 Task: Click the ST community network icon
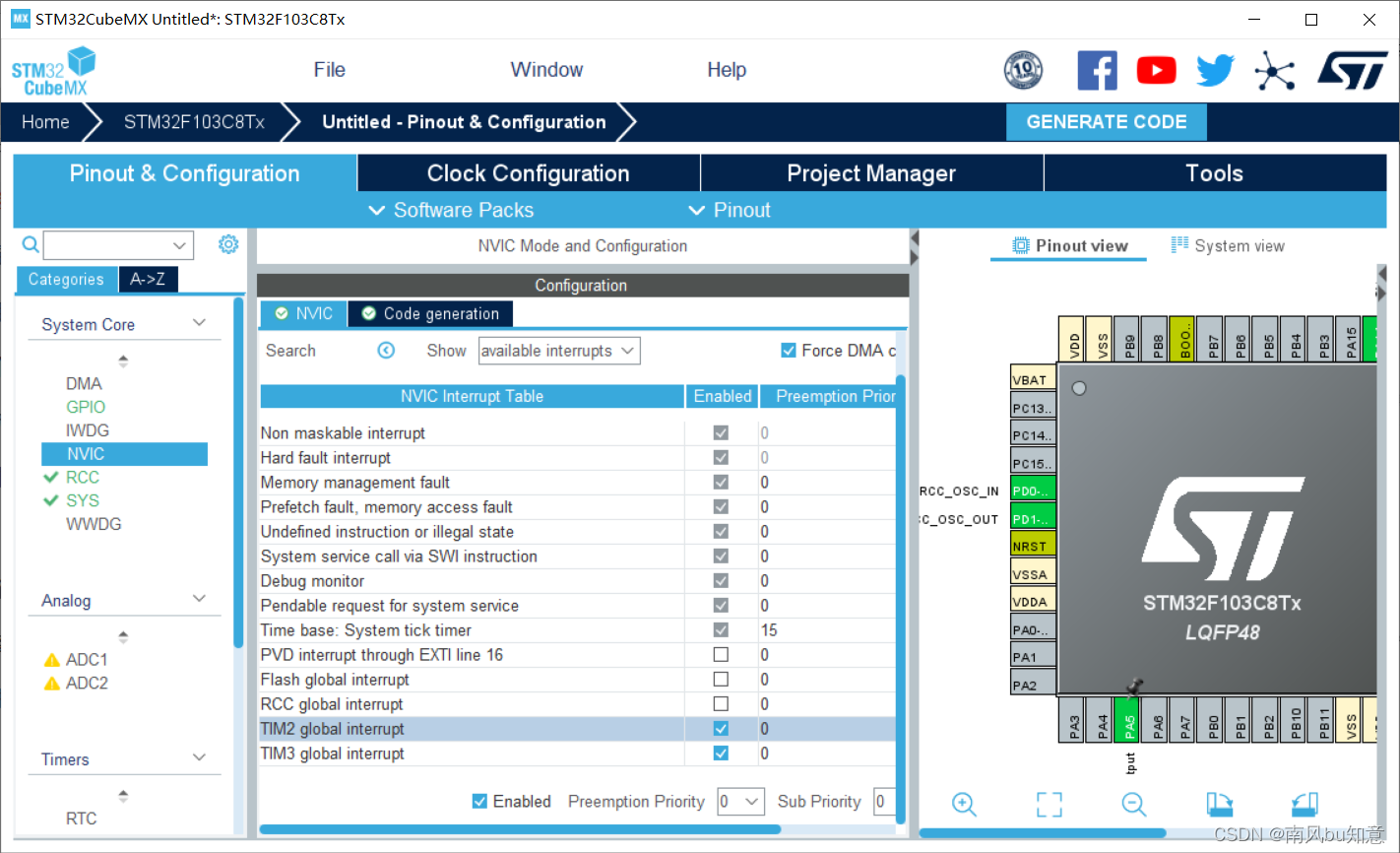(1275, 71)
